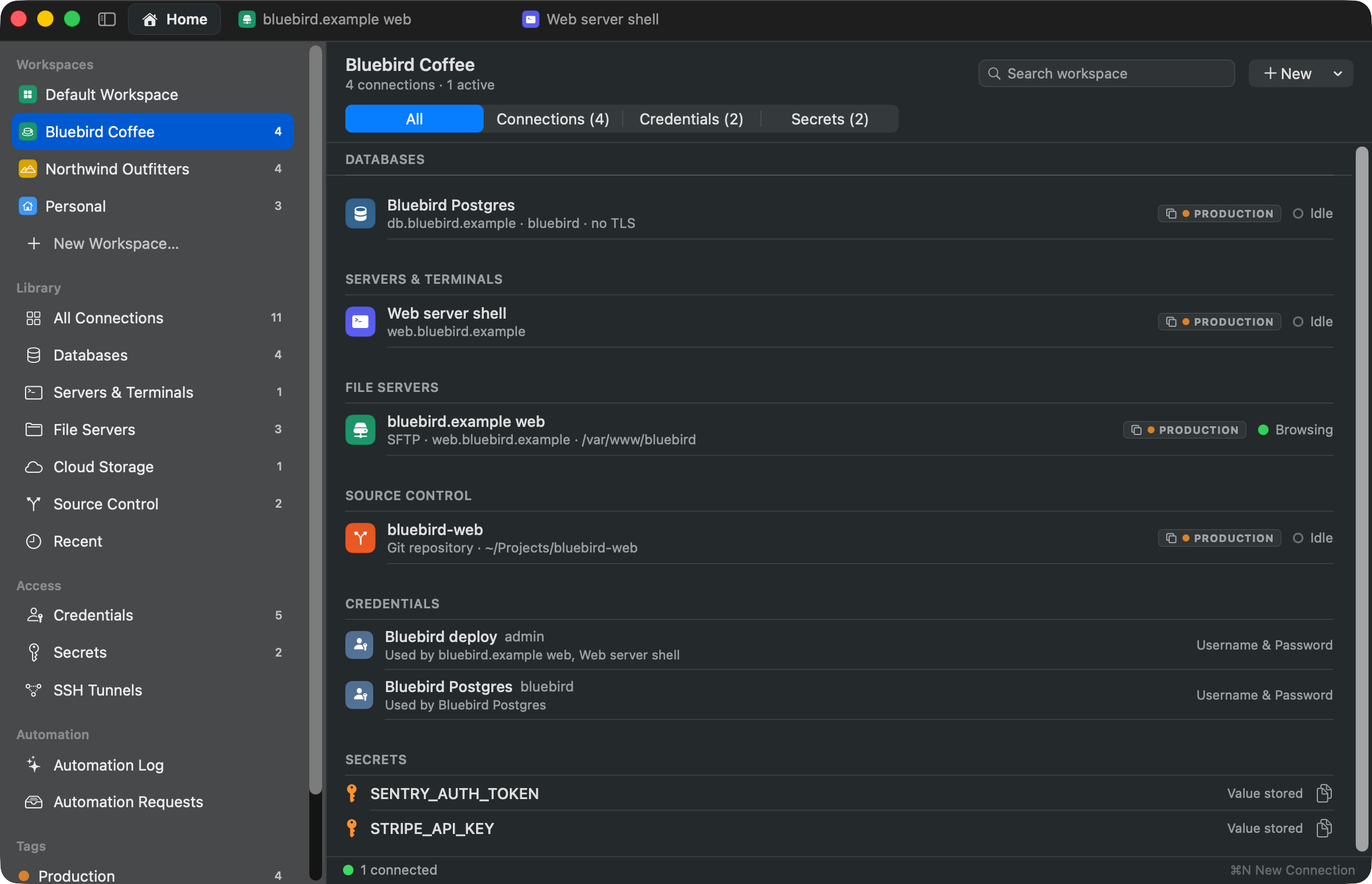
Task: Click the Bluebird deploy credential icon
Action: click(359, 645)
